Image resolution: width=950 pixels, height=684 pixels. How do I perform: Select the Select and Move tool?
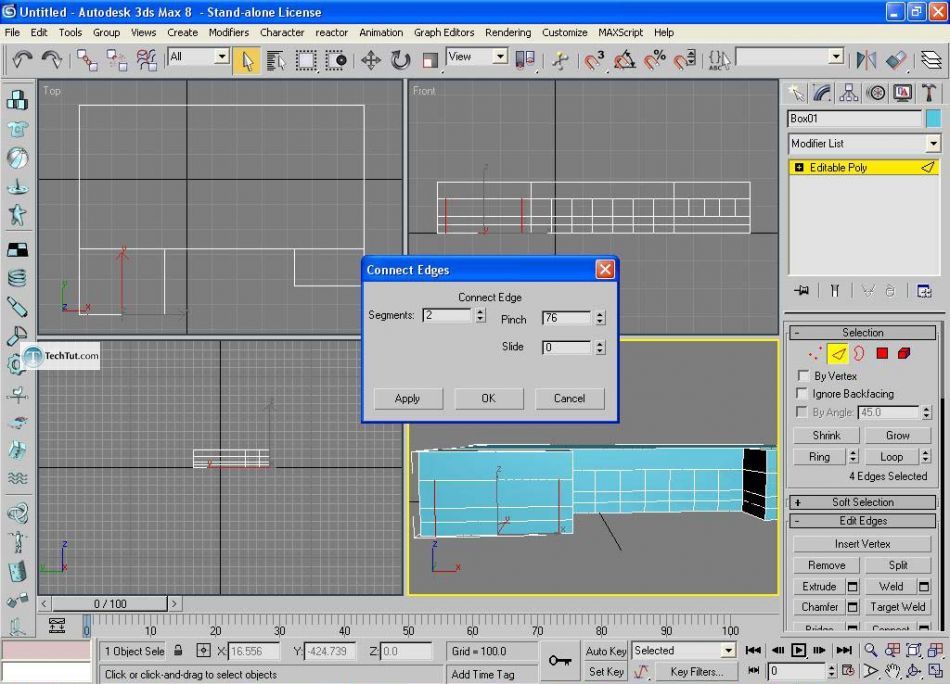(x=371, y=61)
